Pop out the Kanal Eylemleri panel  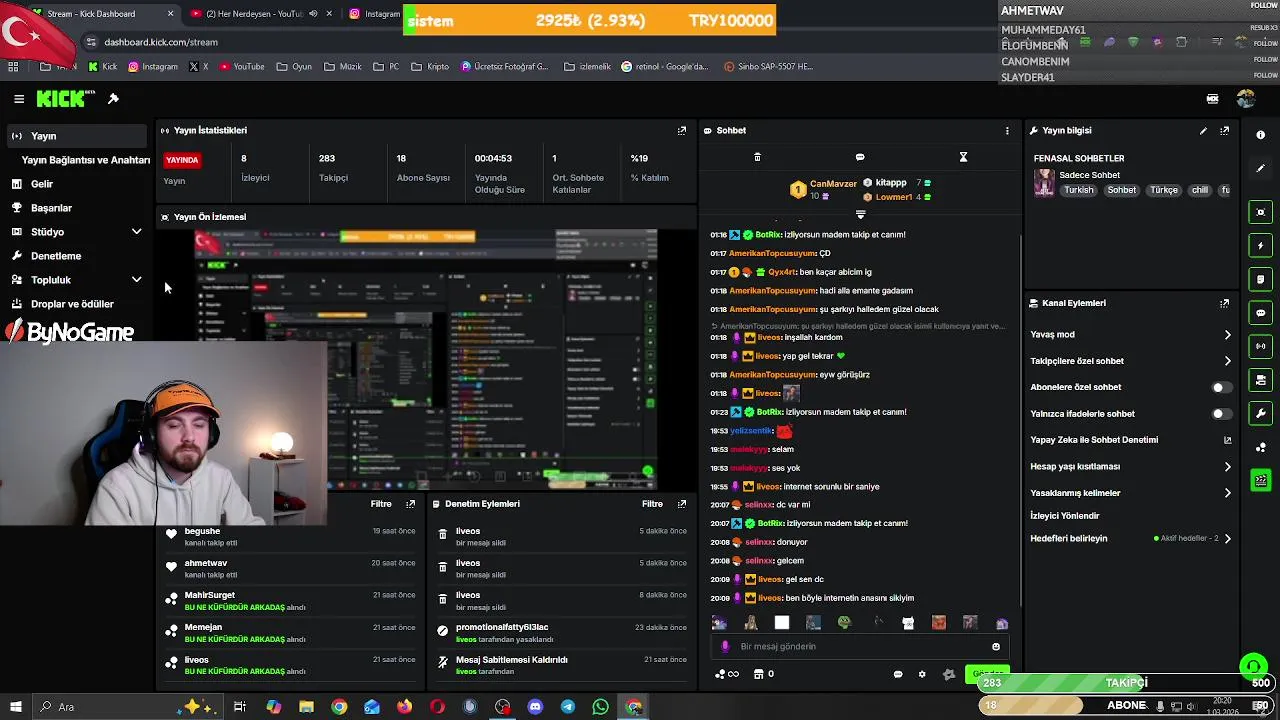(x=1224, y=303)
